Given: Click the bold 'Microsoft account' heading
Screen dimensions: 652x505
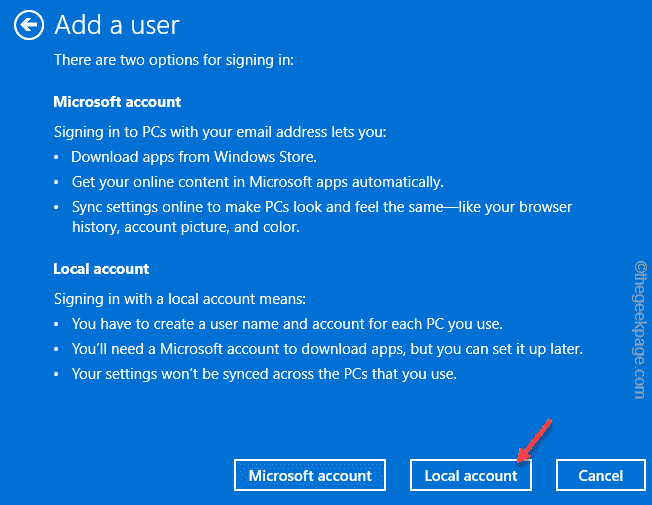Looking at the screenshot, I should pos(117,102).
